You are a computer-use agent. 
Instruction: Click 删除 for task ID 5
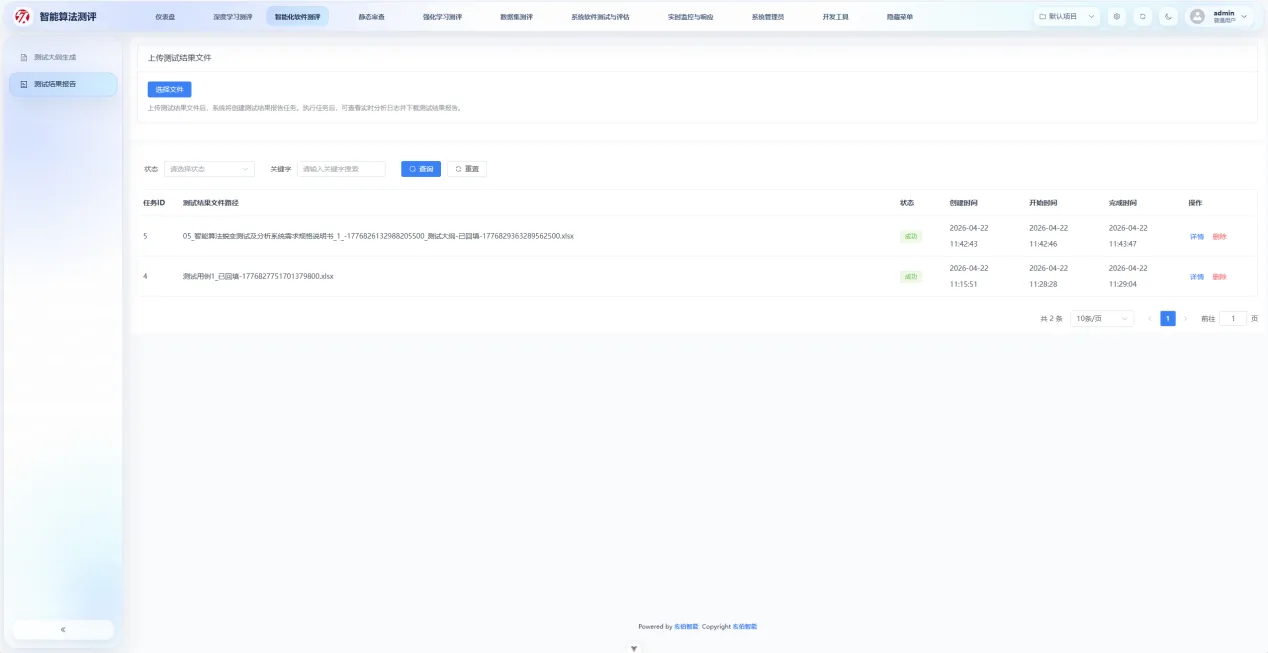[1219, 236]
